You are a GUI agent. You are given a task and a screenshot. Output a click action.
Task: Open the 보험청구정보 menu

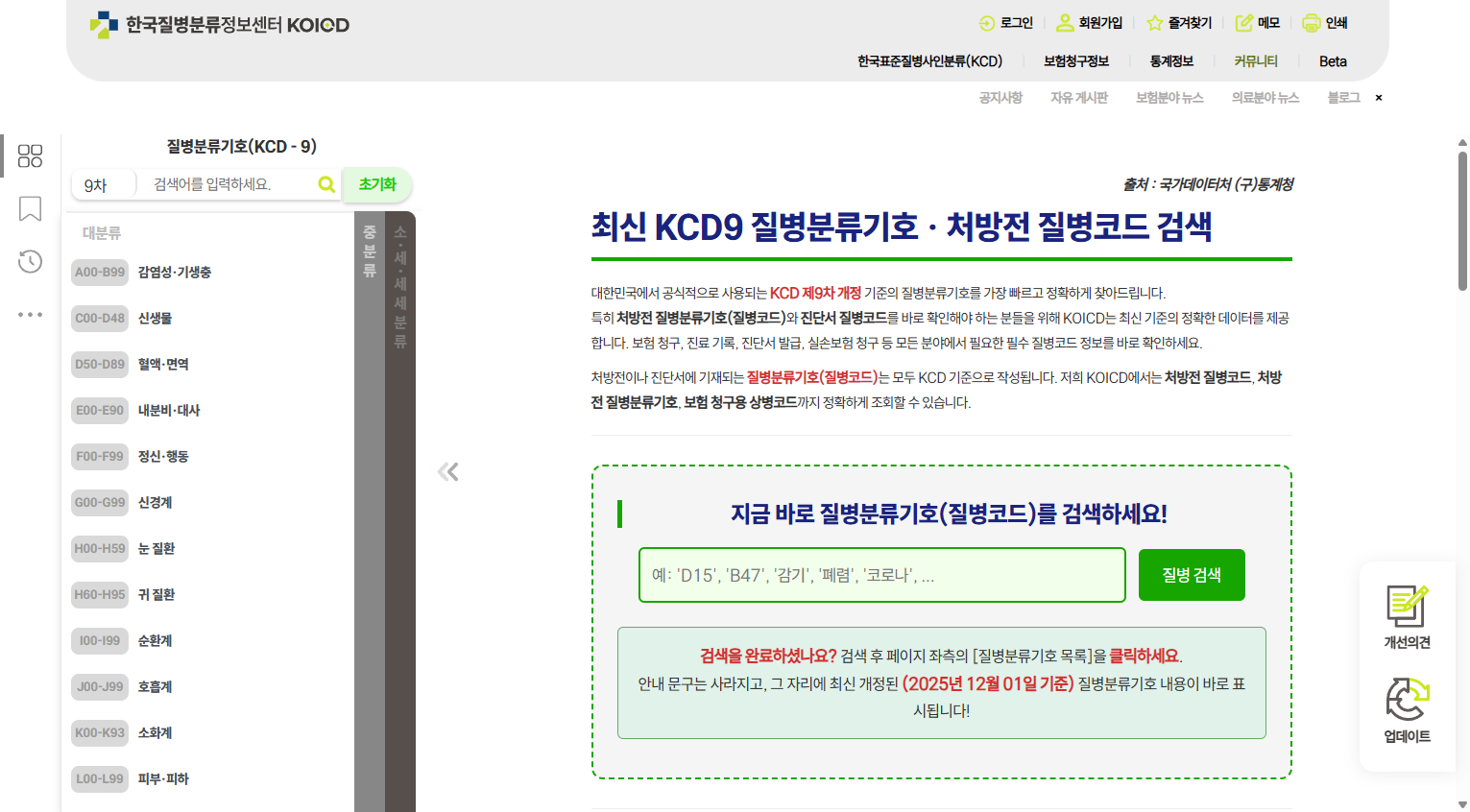[x=1075, y=61]
